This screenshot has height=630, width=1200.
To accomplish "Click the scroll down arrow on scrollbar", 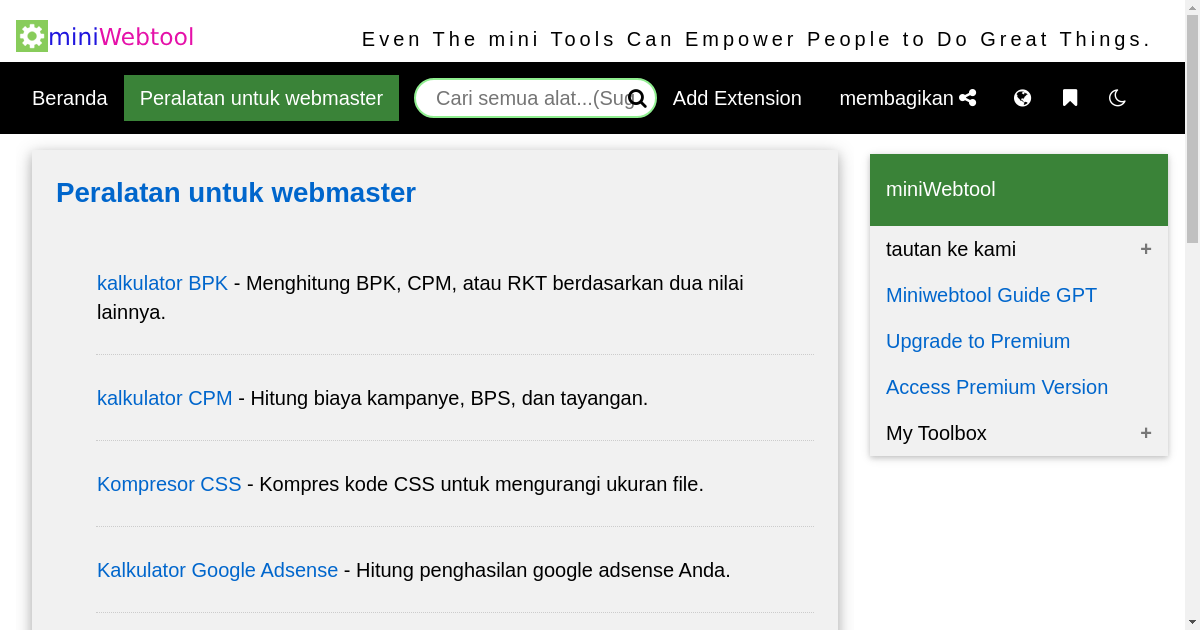I will coord(1192,622).
